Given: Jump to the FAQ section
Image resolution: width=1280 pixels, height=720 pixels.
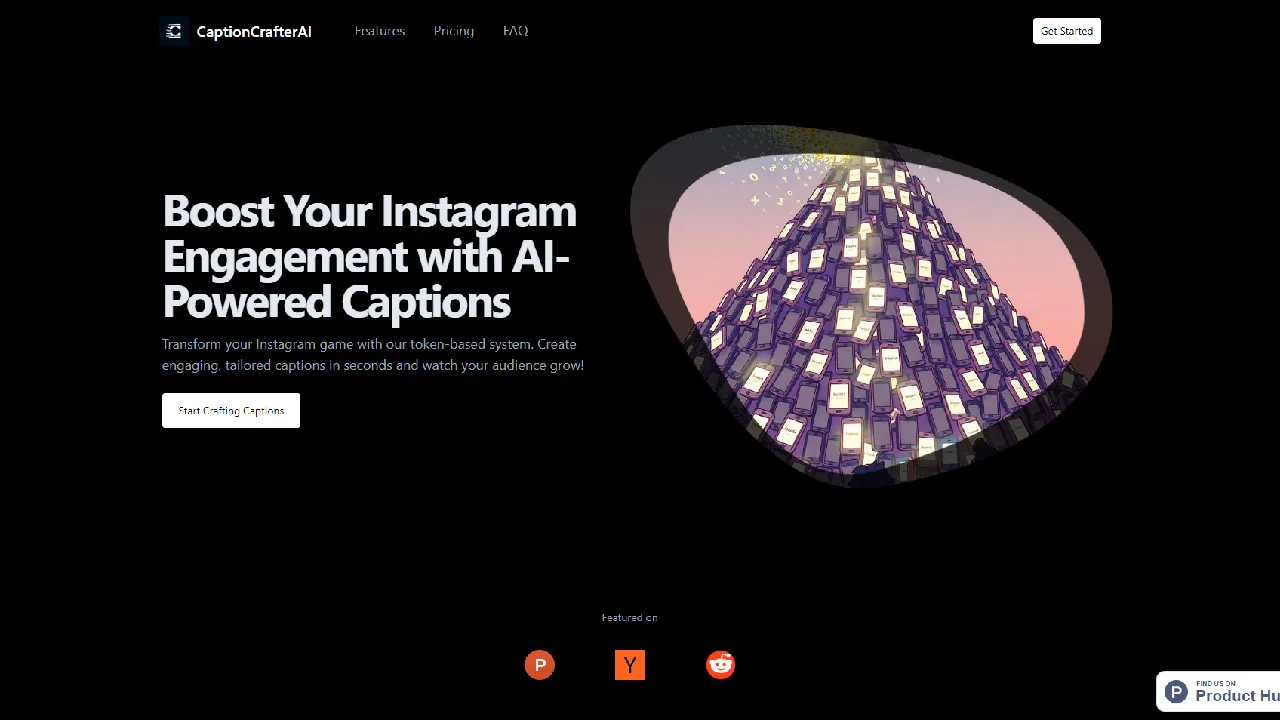Looking at the screenshot, I should (516, 31).
